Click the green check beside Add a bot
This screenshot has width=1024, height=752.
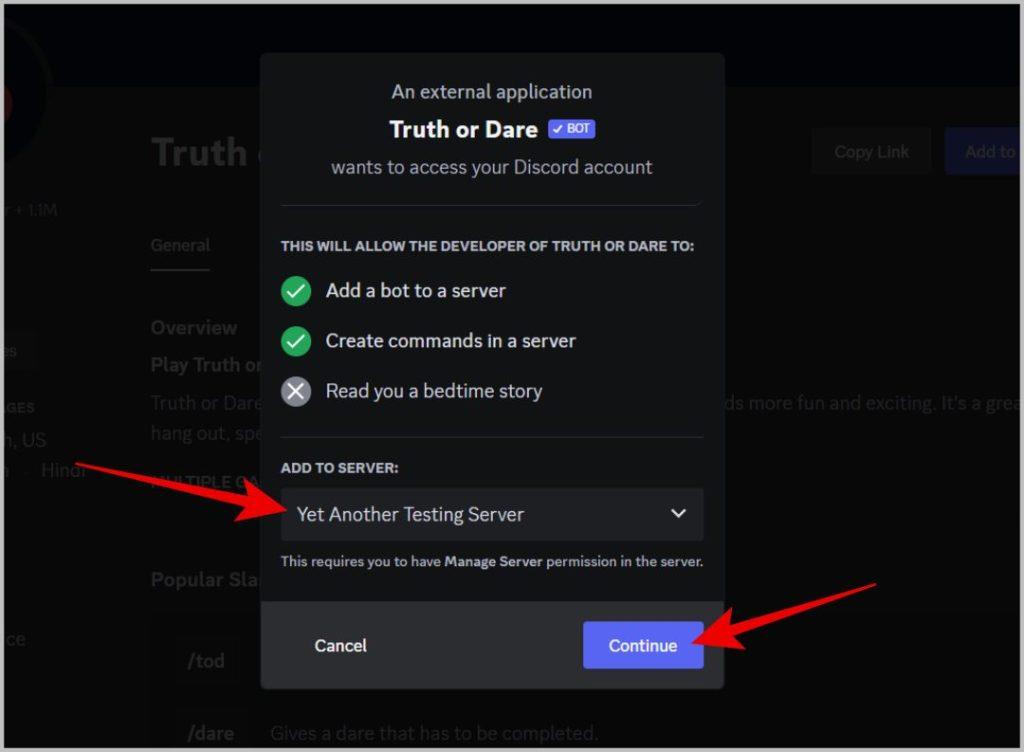pos(296,290)
